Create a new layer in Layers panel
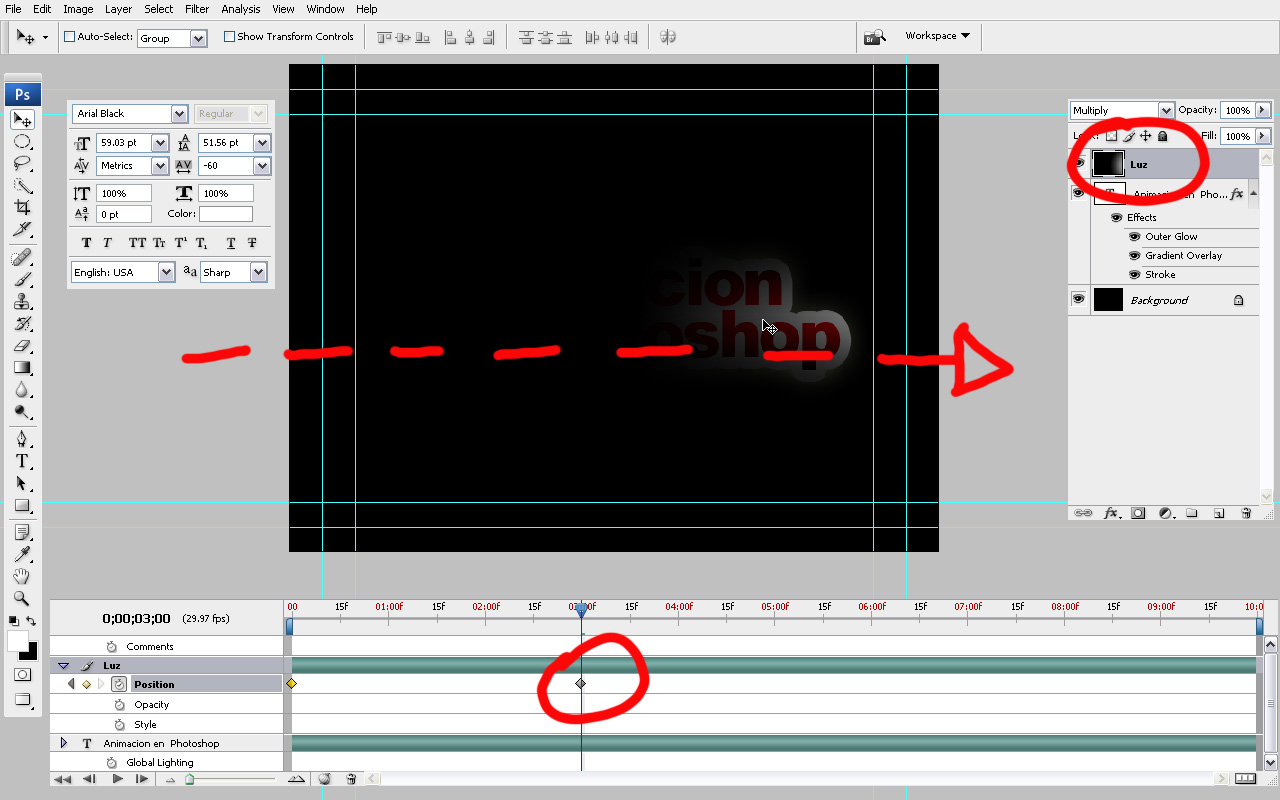Image resolution: width=1280 pixels, height=800 pixels. pos(1219,513)
